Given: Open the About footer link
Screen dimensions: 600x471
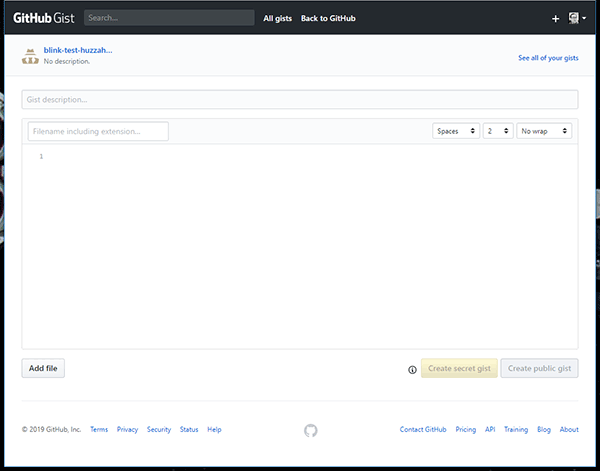Looking at the screenshot, I should (x=569, y=429).
